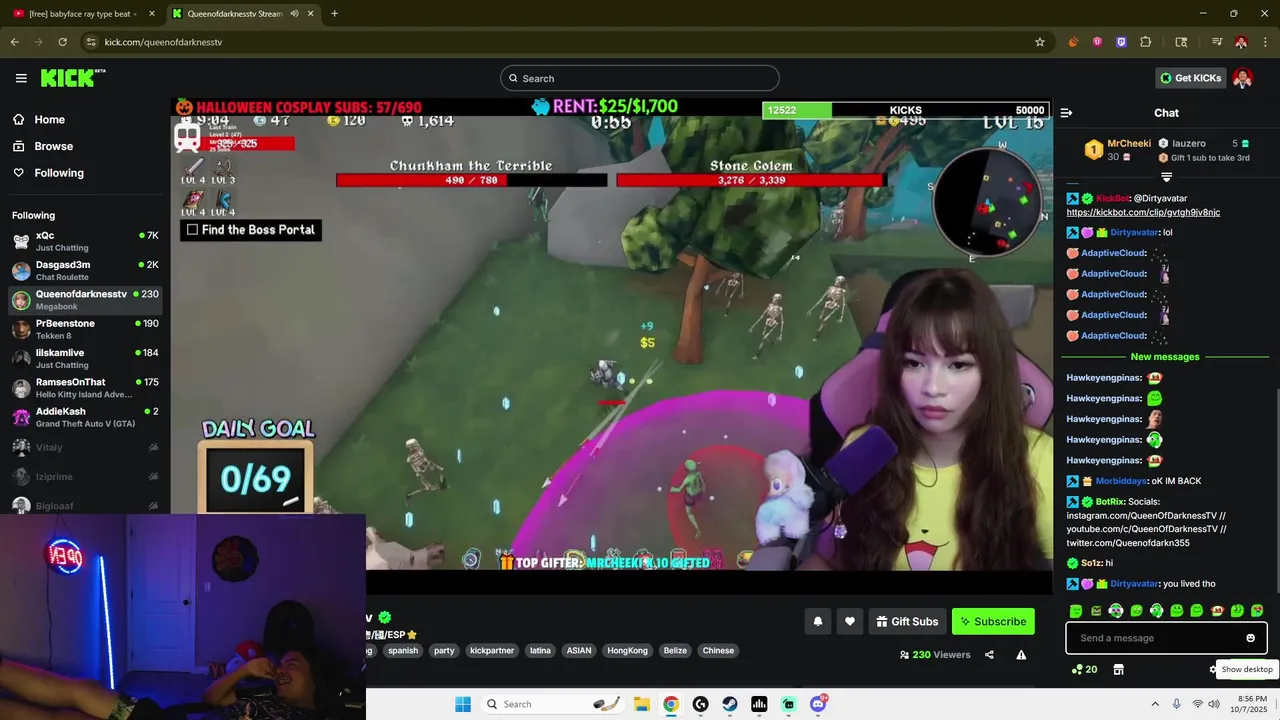This screenshot has width=1280, height=720.
Task: Open Discord from taskbar
Action: pos(818,704)
